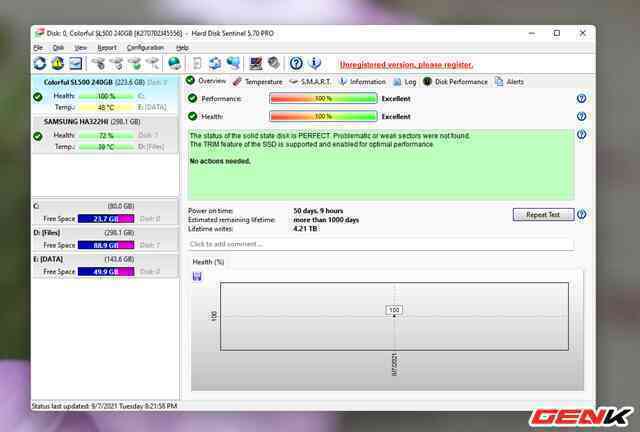Image resolution: width=640 pixels, height=432 pixels.
Task: Click the '4.21 TB' lifetime writes value
Action: (x=305, y=229)
